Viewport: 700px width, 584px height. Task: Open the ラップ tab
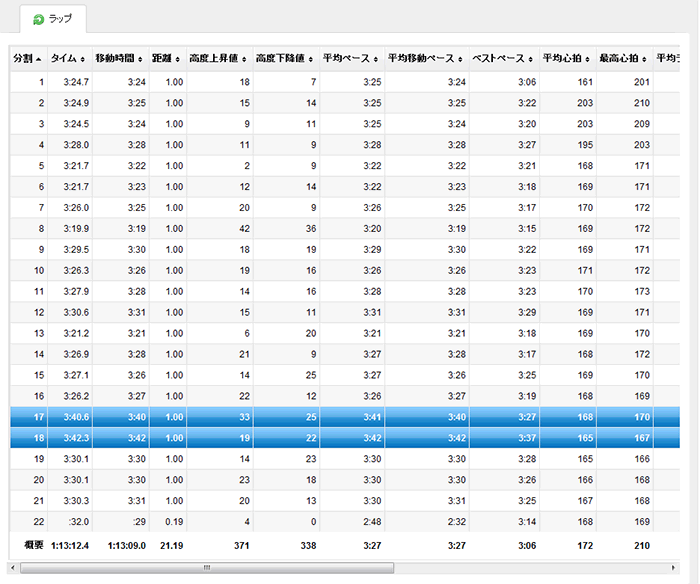click(x=53, y=20)
